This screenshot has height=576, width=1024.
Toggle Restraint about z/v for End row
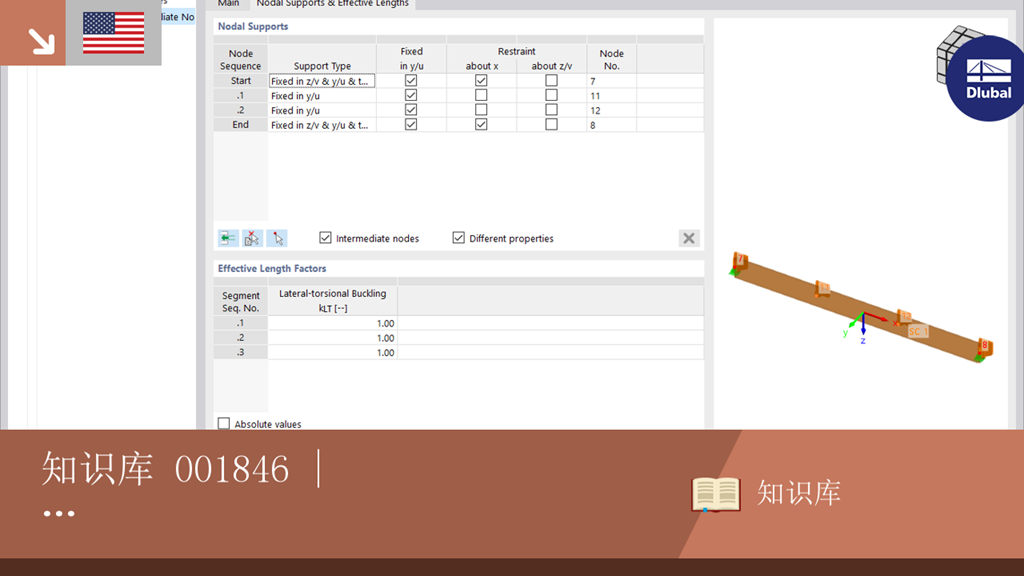[551, 124]
